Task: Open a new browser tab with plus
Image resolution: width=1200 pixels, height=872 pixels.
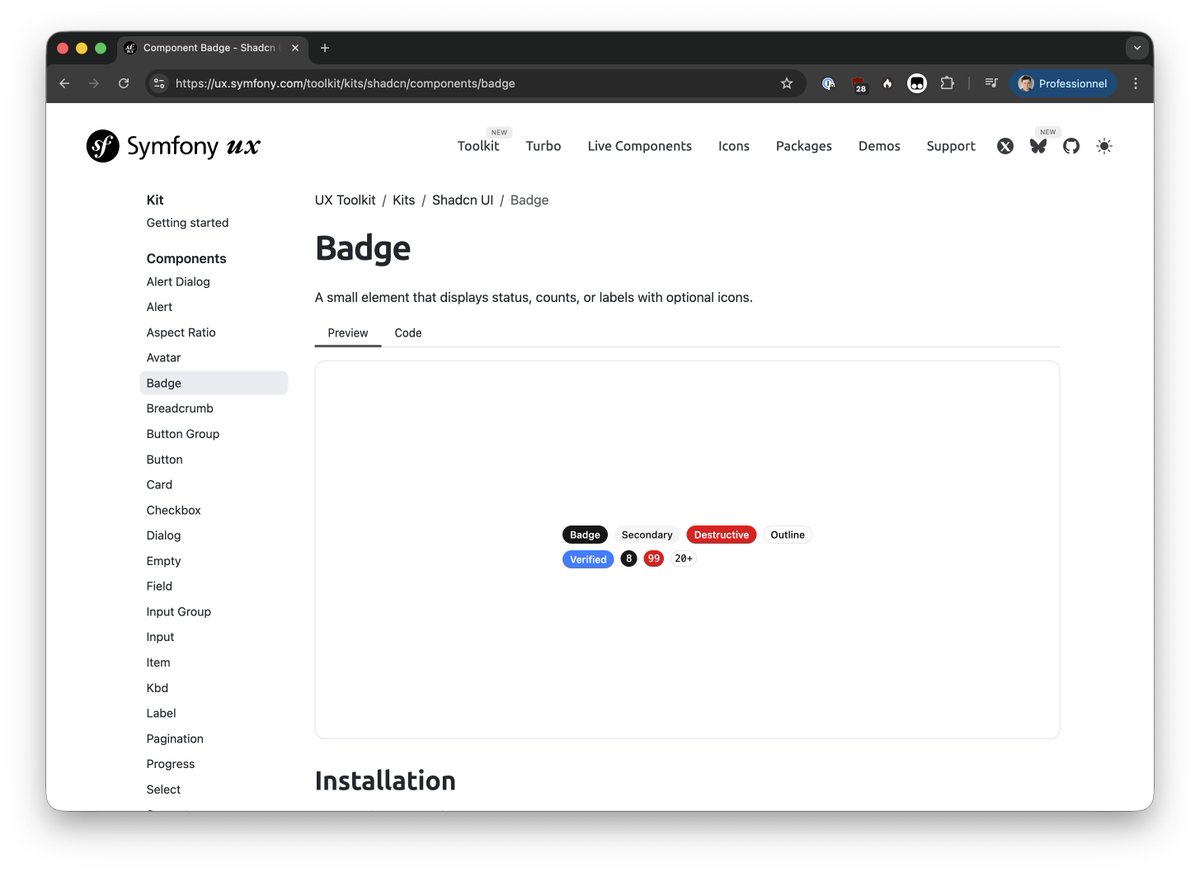Action: click(x=325, y=48)
